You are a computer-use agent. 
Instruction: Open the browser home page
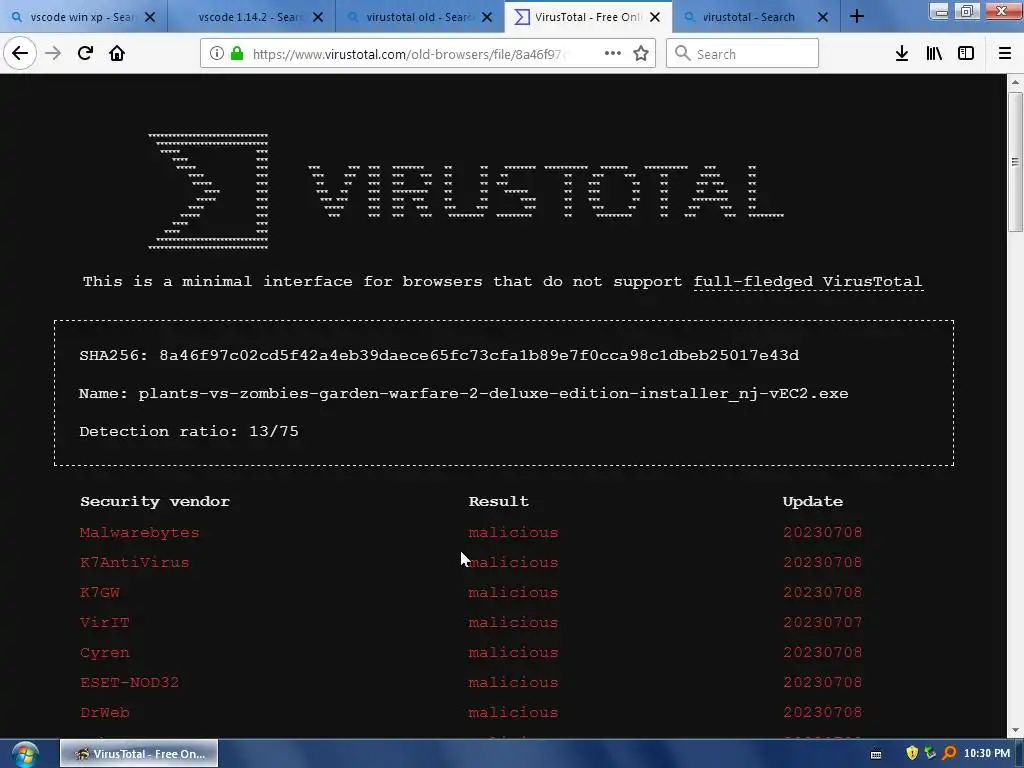(117, 53)
